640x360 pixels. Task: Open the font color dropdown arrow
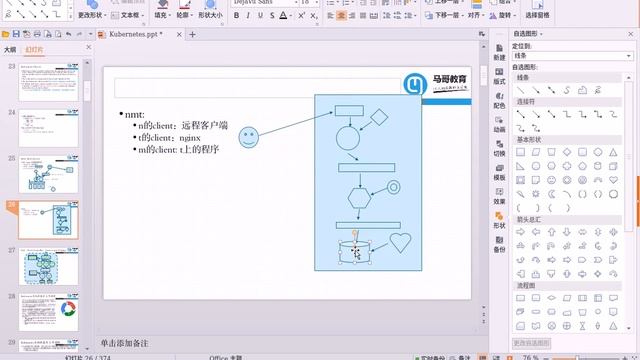pos(290,16)
